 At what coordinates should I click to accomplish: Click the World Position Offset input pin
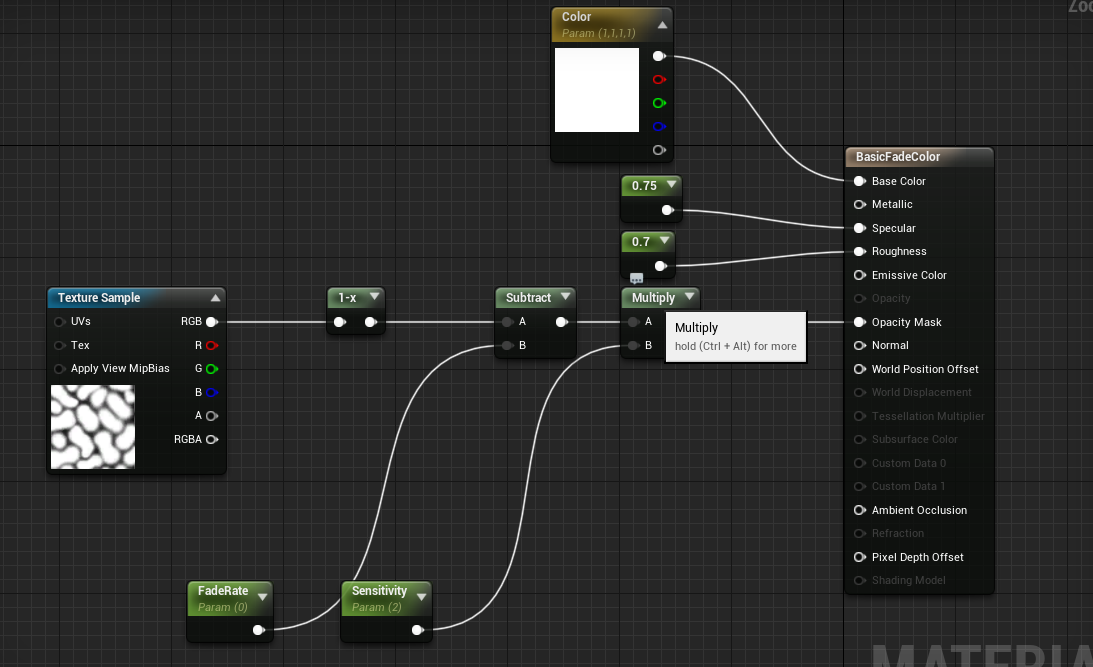click(x=859, y=369)
